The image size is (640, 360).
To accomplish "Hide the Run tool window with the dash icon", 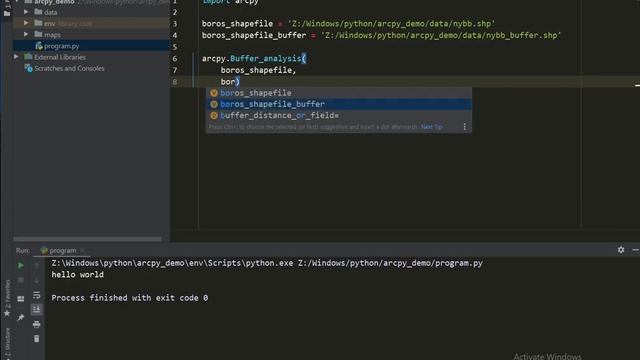I will (636, 249).
